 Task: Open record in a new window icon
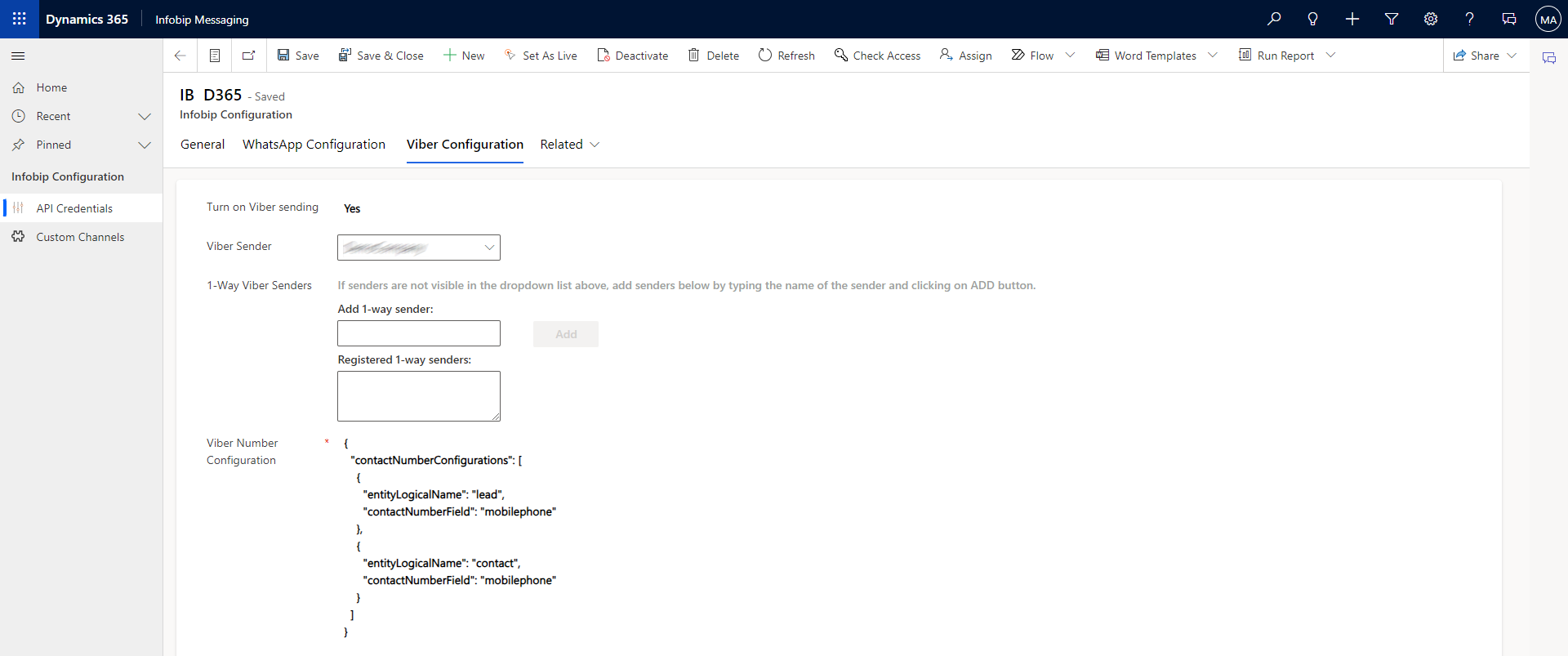(249, 56)
